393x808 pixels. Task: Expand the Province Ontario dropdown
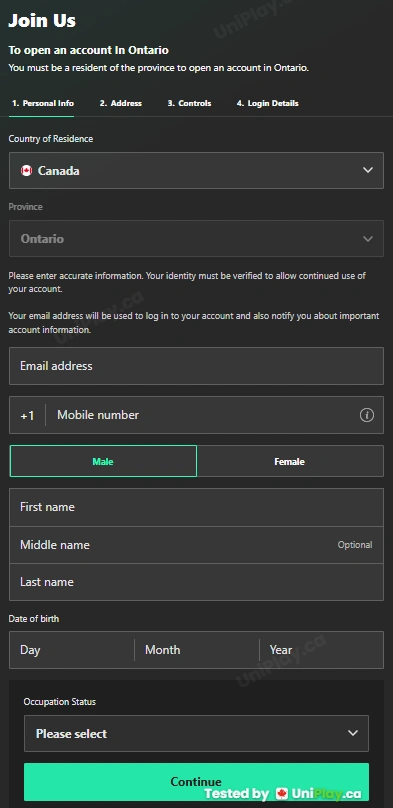tap(196, 239)
